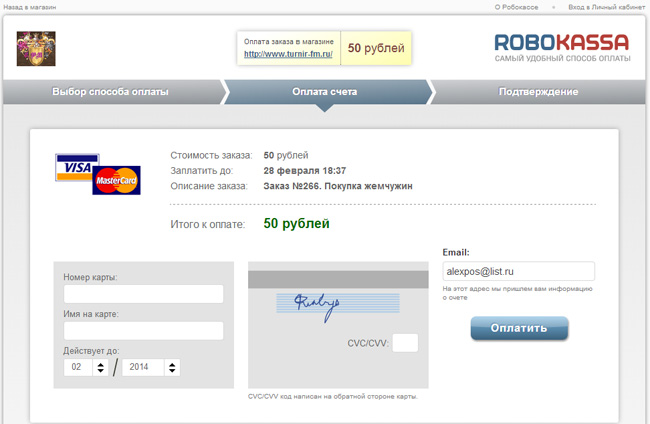650x424 pixels.
Task: Open the О Робокассе link
Action: tap(516, 7)
